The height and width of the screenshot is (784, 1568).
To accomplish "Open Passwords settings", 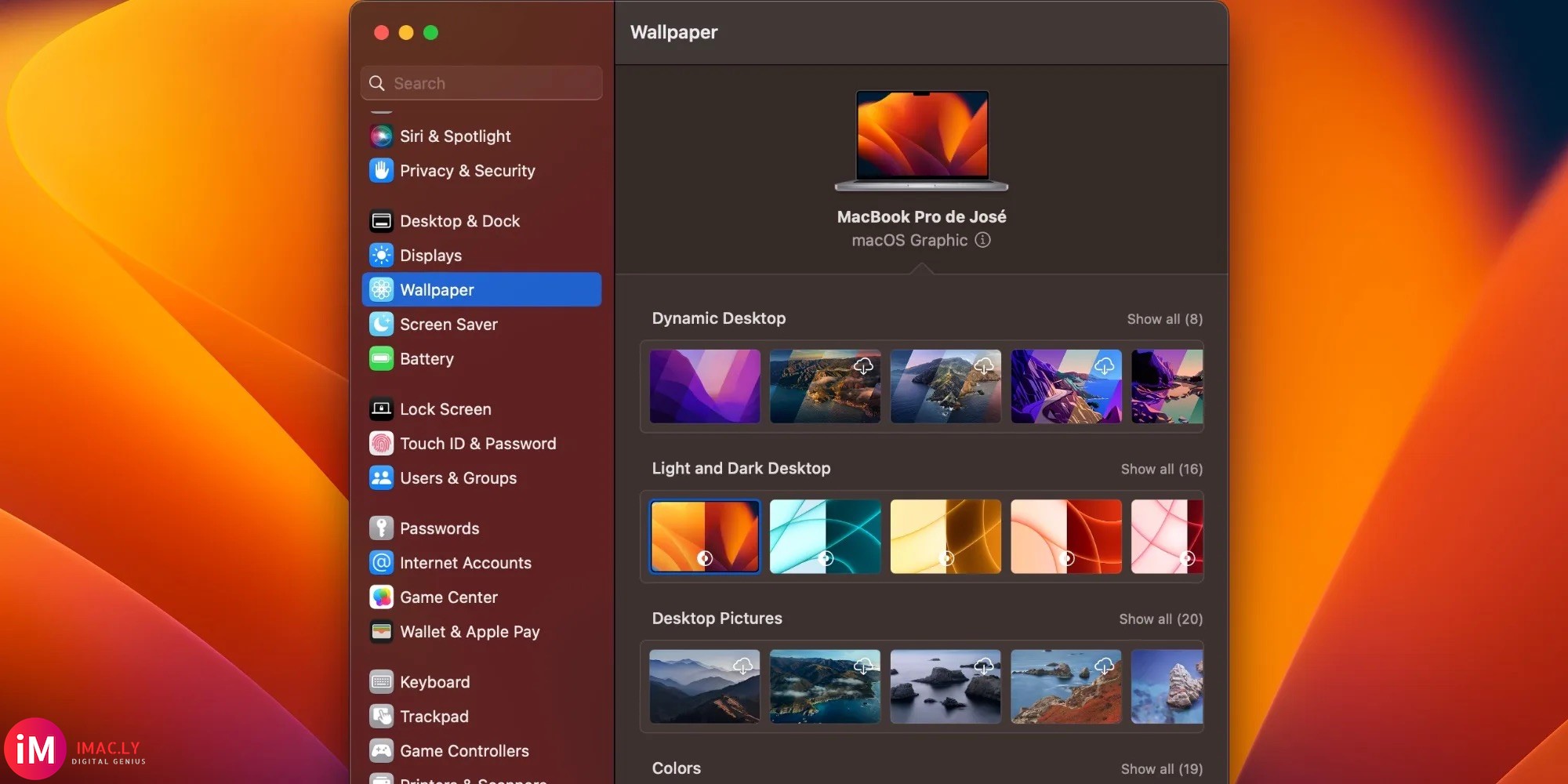I will coord(439,528).
